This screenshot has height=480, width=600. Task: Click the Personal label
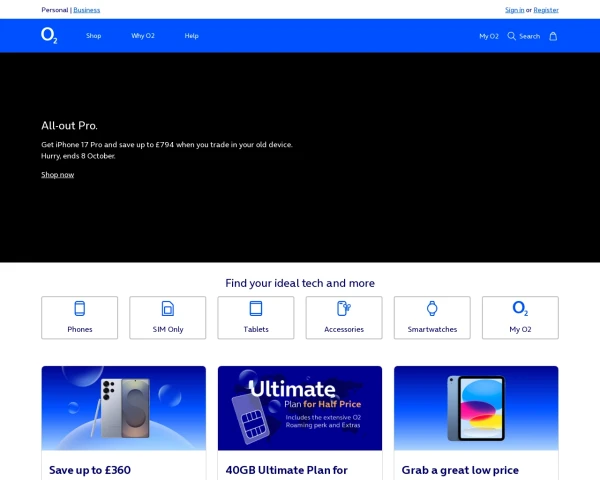[x=55, y=10]
